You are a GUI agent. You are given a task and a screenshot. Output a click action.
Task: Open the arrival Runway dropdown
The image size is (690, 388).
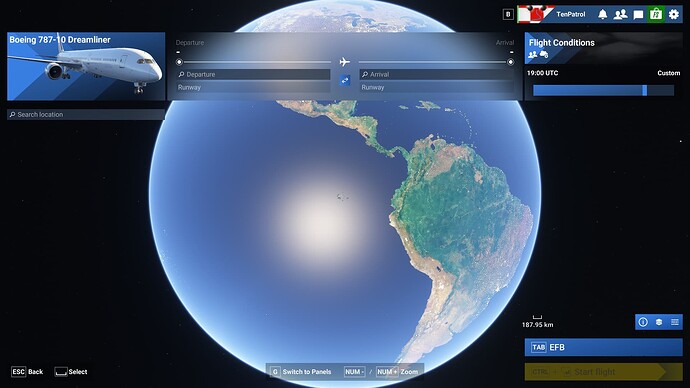tap(437, 88)
